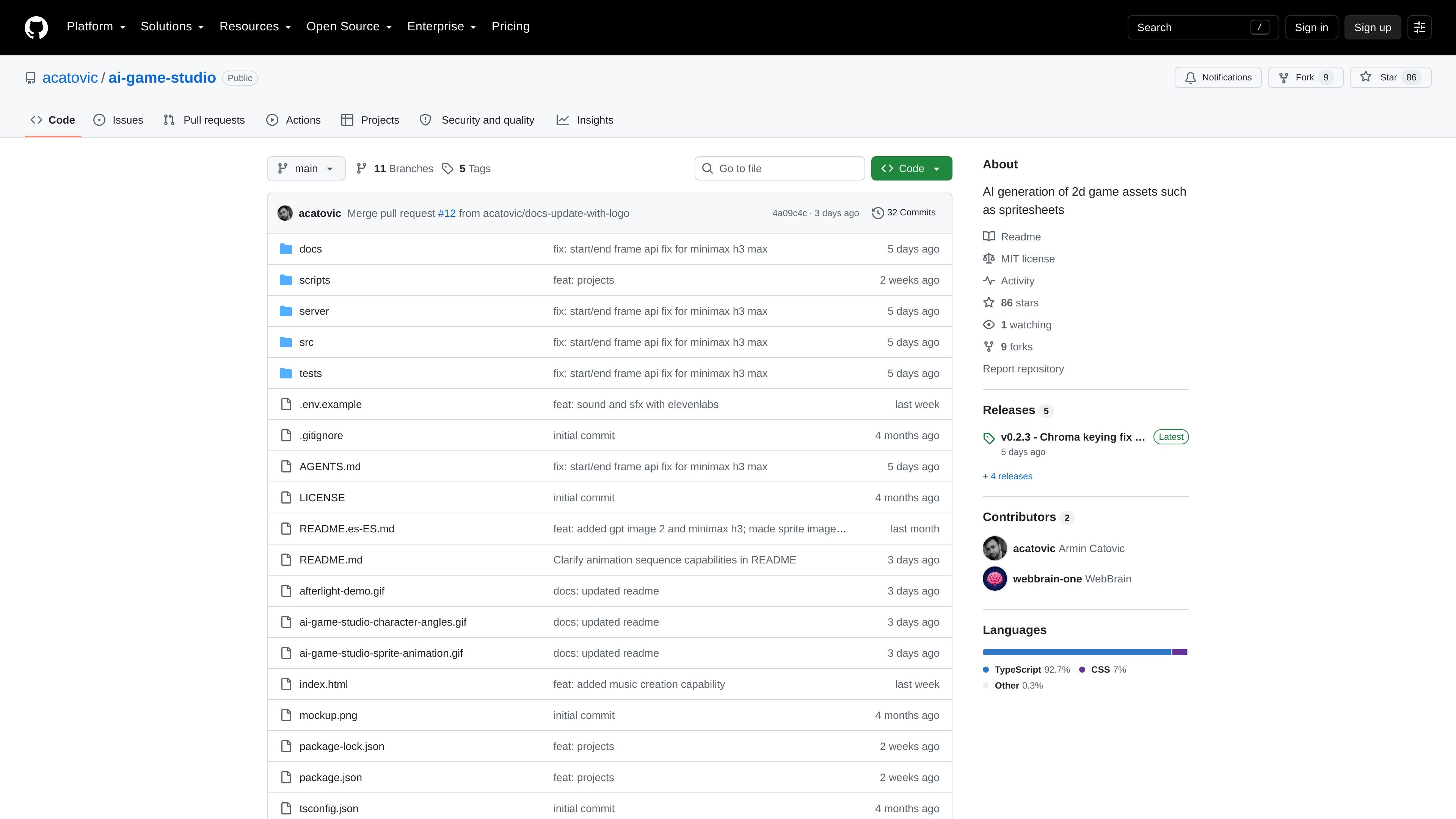Open the docs folder icon
Viewport: 1456px width, 819px height.
coord(286,249)
